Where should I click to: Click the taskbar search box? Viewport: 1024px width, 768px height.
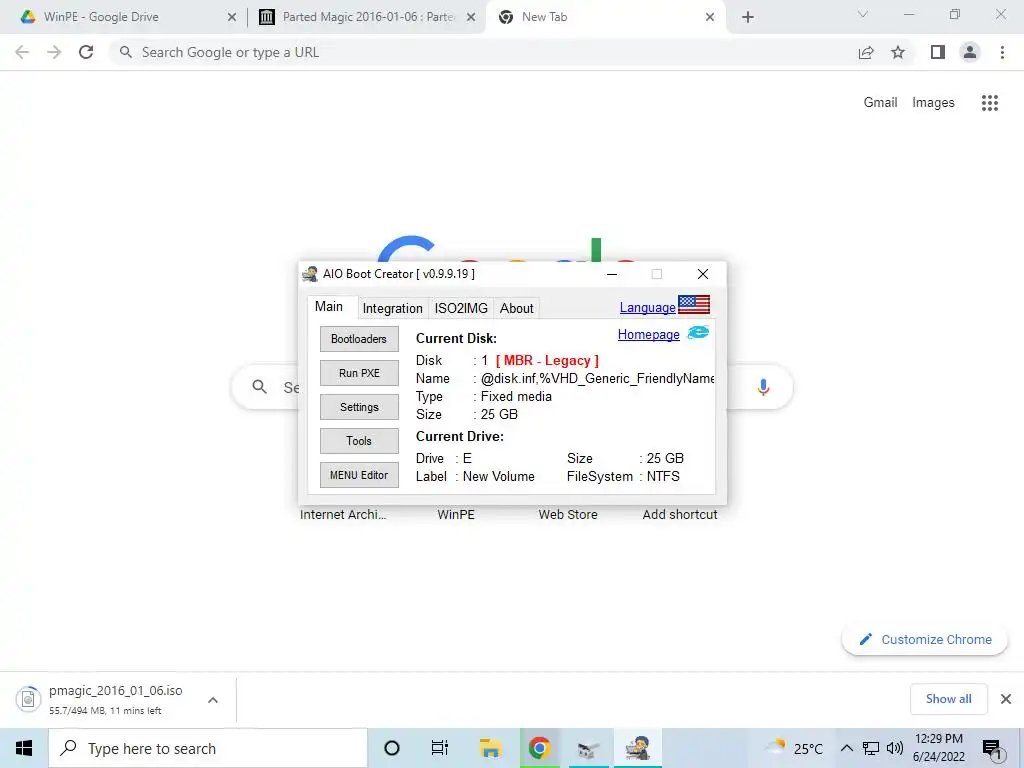coord(208,748)
